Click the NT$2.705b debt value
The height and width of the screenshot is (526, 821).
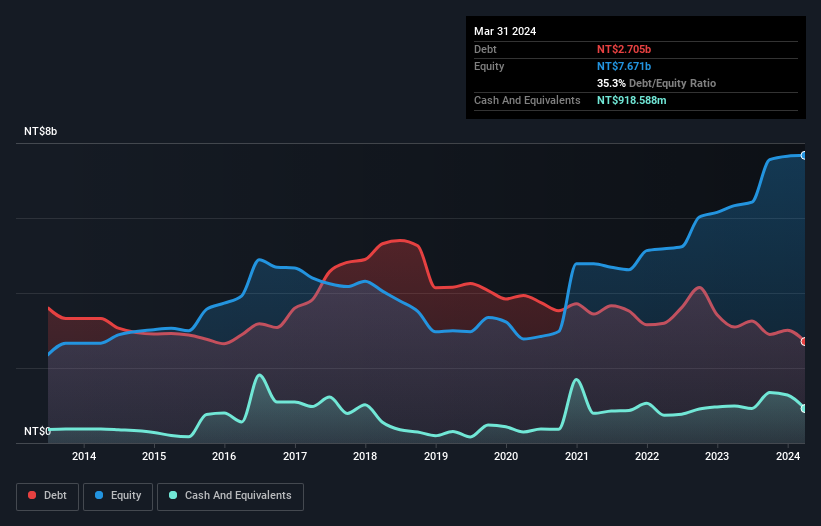[x=624, y=49]
